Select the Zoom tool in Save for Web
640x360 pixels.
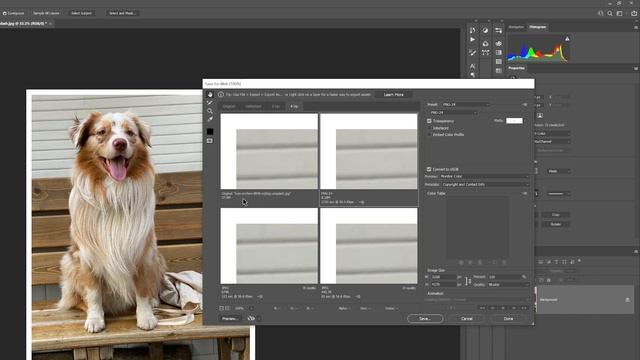(210, 111)
